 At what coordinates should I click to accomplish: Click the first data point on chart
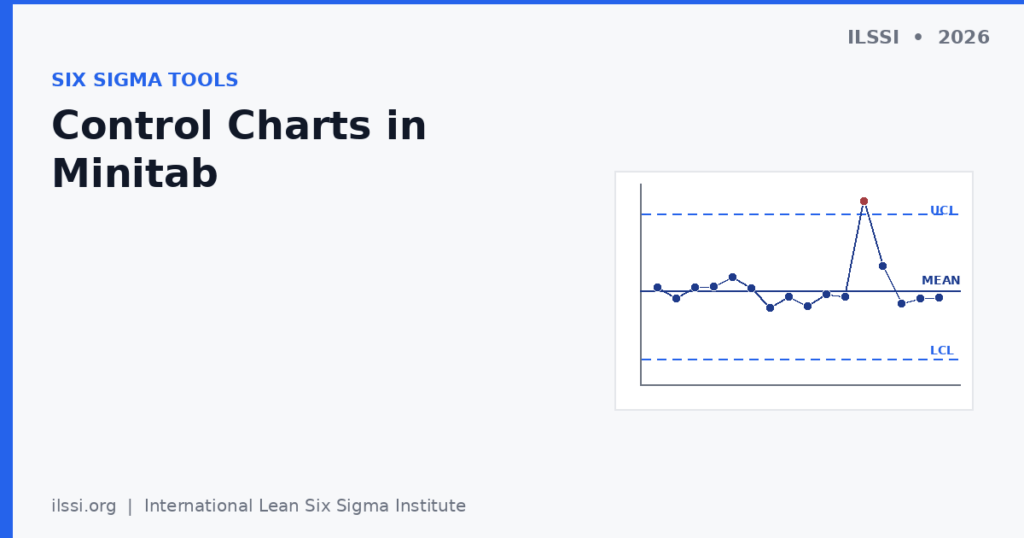tap(658, 287)
